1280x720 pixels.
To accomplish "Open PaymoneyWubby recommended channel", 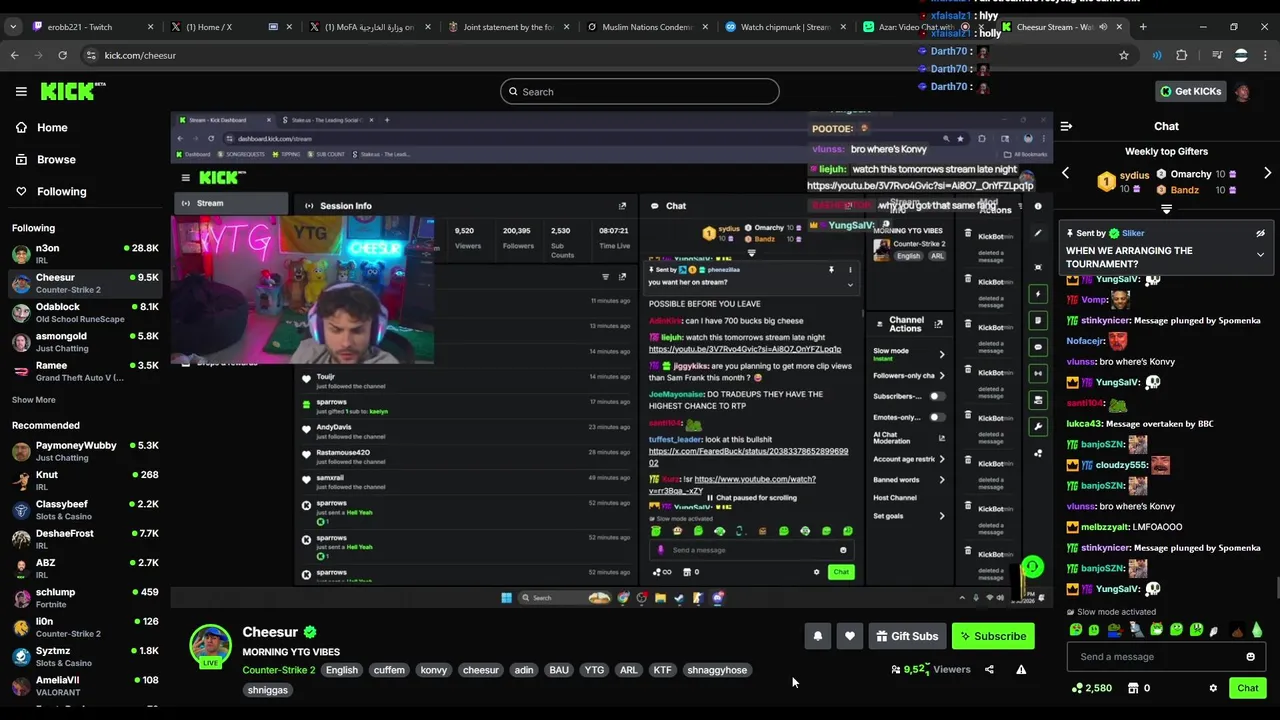I will tap(85, 451).
